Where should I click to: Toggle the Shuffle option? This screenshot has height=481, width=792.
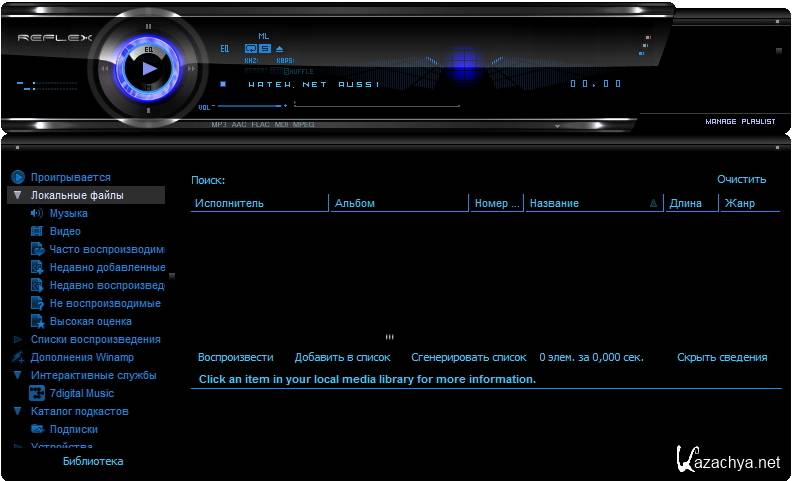click(x=298, y=71)
